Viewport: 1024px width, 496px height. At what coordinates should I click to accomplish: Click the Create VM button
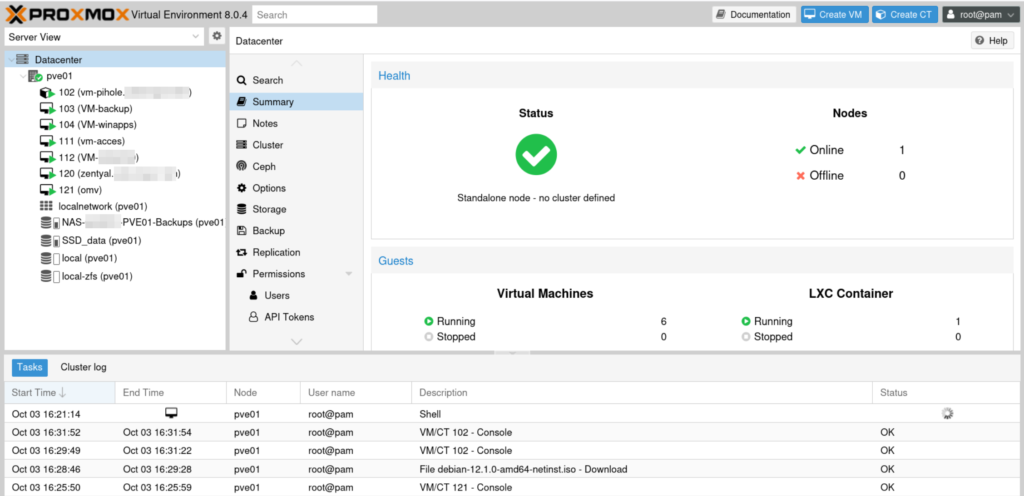point(834,15)
